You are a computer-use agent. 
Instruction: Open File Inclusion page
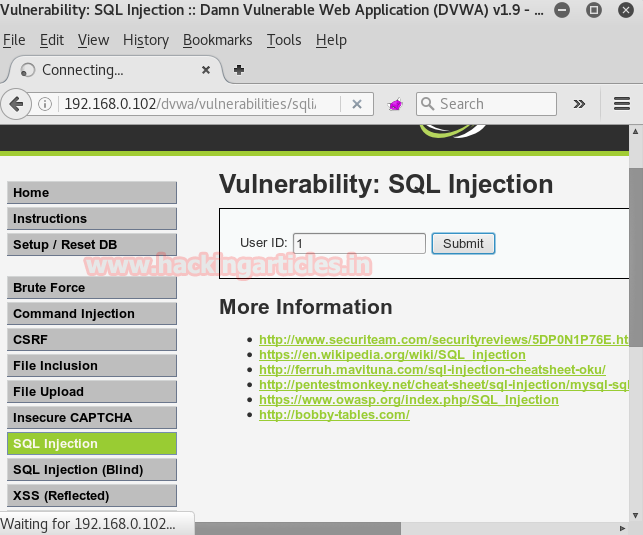[92, 366]
